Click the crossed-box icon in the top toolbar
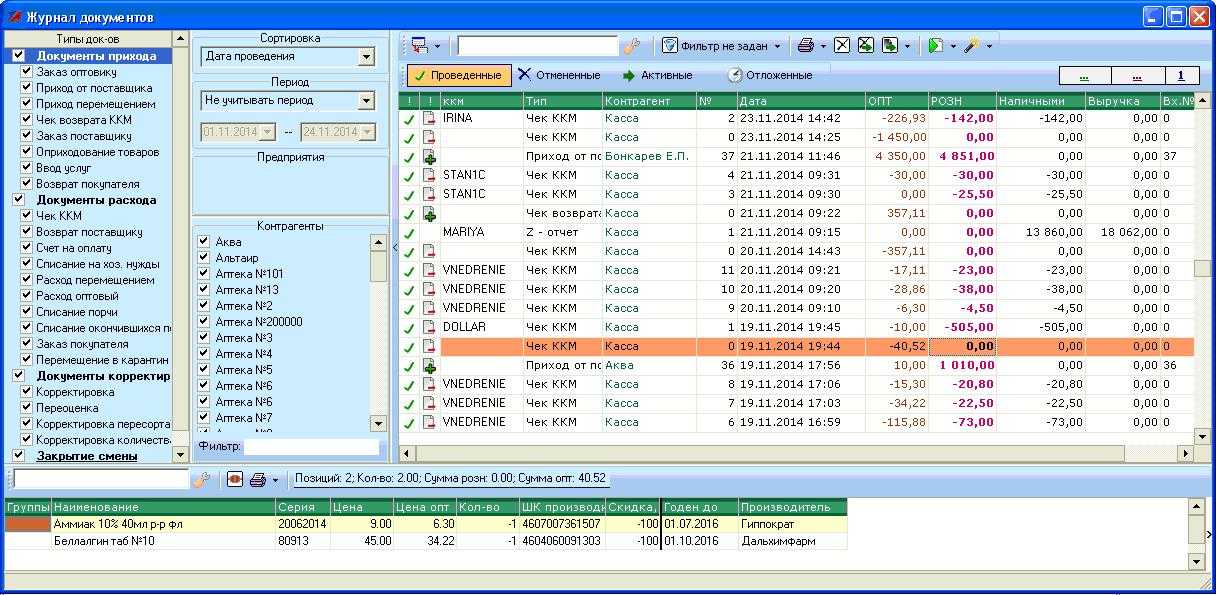The height and width of the screenshot is (595, 1216). click(842, 46)
